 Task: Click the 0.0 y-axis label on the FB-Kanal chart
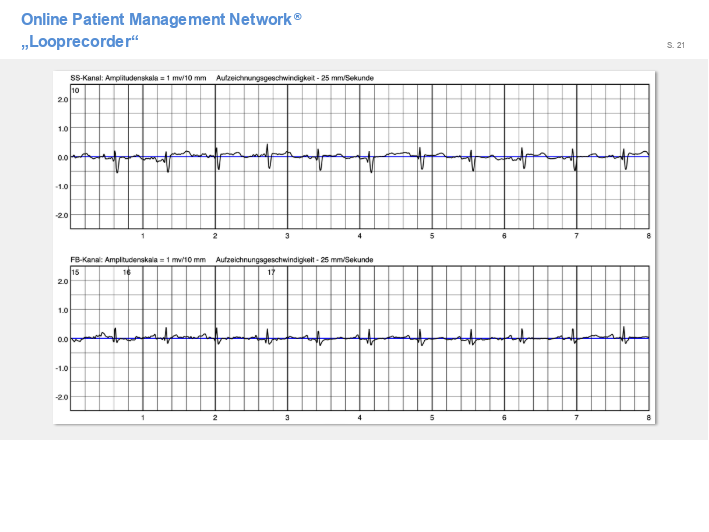click(62, 339)
